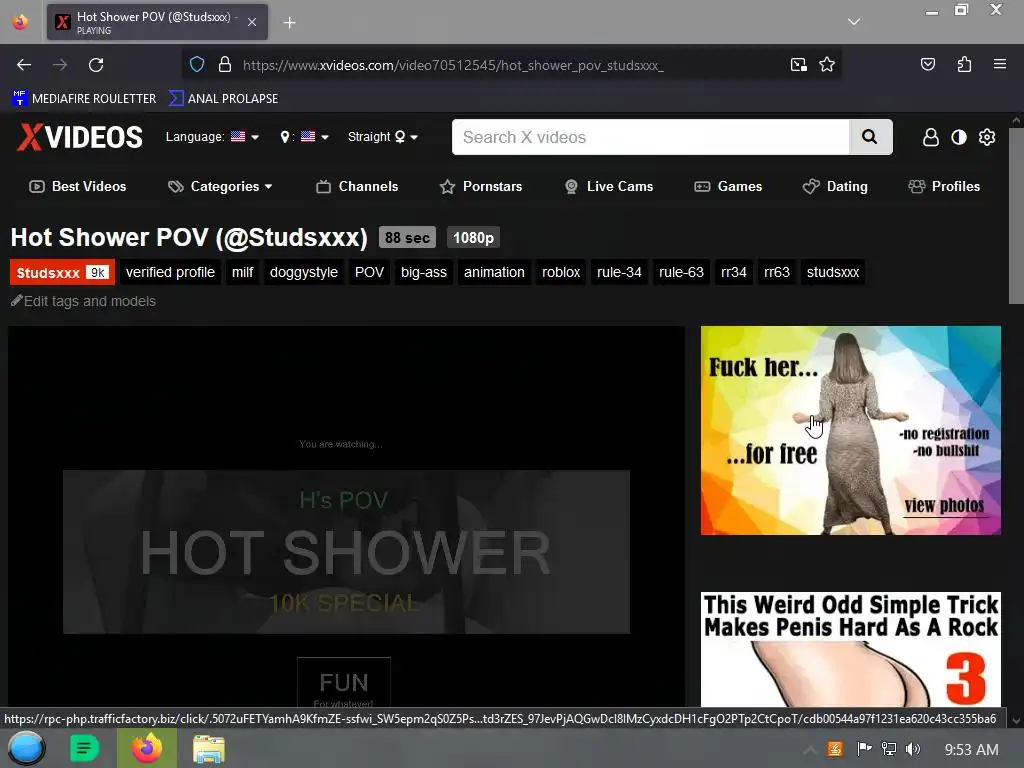This screenshot has width=1024, height=768.
Task: Click the red Studsxxx 9k uploader button
Action: tap(62, 272)
